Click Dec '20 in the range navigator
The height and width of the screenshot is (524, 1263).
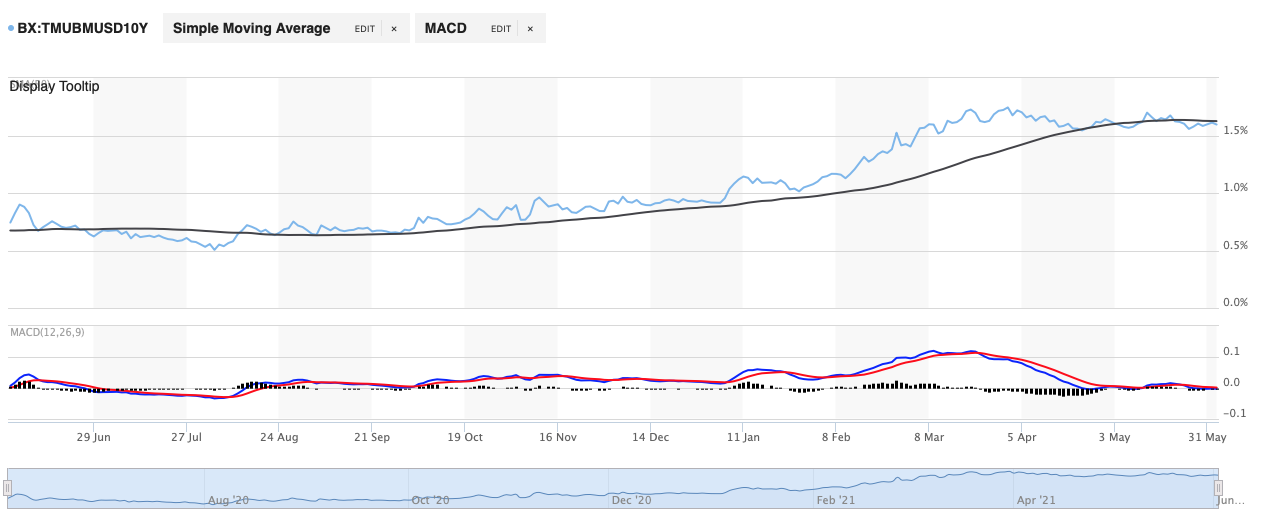coord(631,500)
